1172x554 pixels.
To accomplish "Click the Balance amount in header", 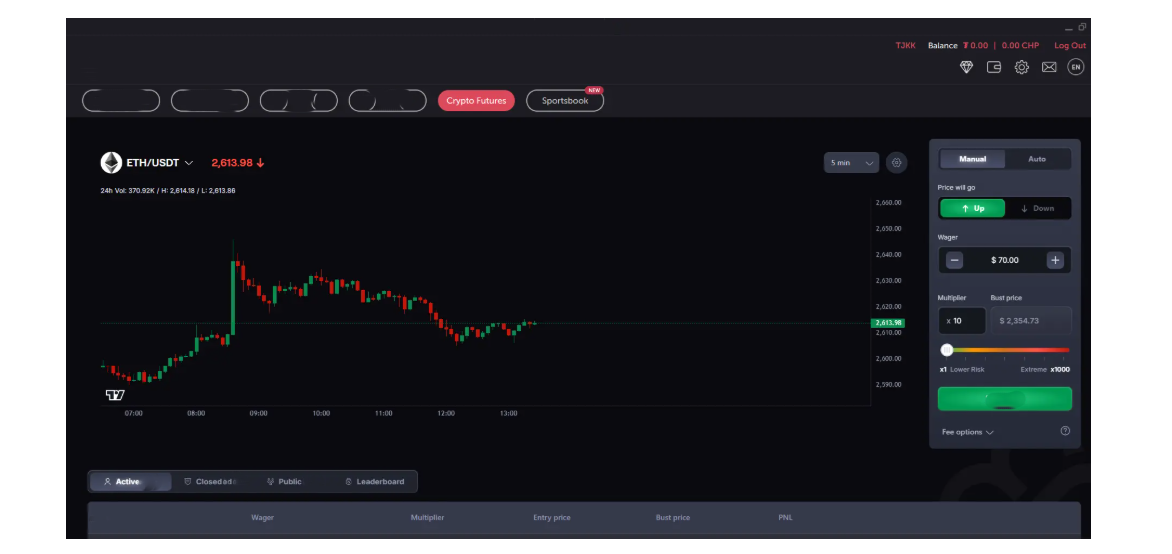I will tap(1001, 46).
